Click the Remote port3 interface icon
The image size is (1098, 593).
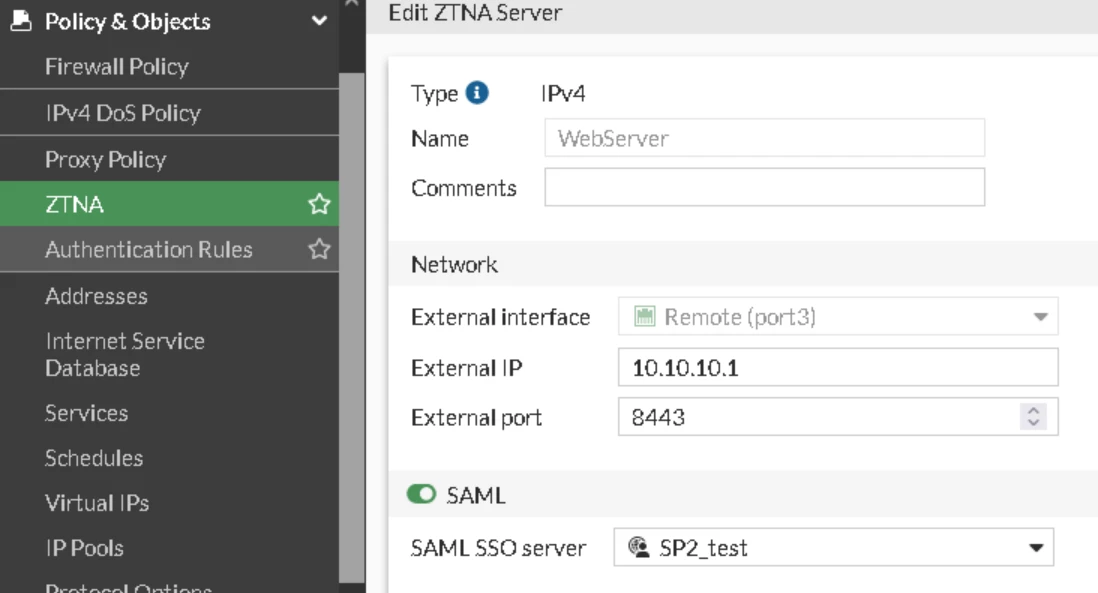[644, 316]
